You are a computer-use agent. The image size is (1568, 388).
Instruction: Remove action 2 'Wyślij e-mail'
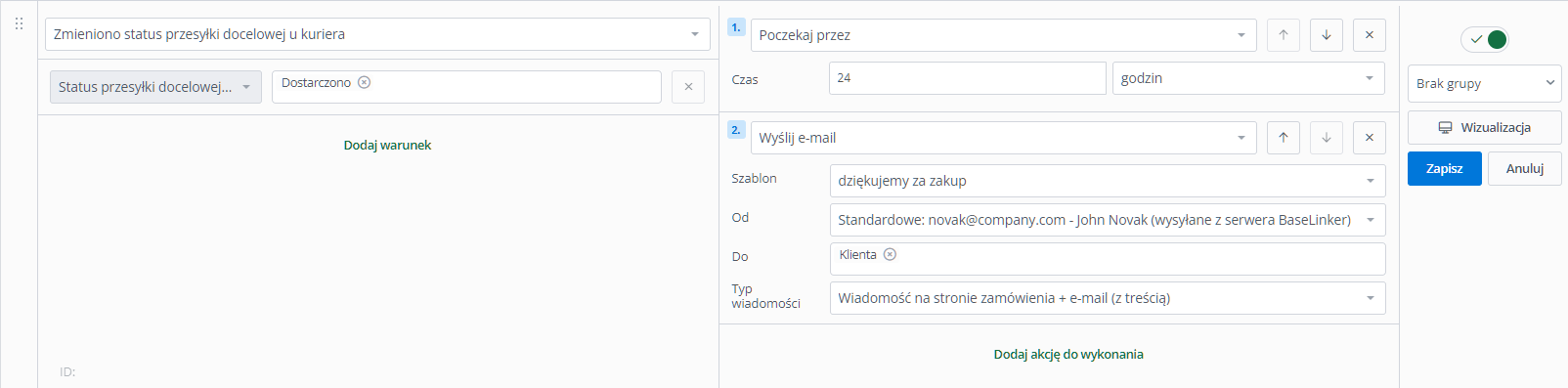pyautogui.click(x=1370, y=138)
